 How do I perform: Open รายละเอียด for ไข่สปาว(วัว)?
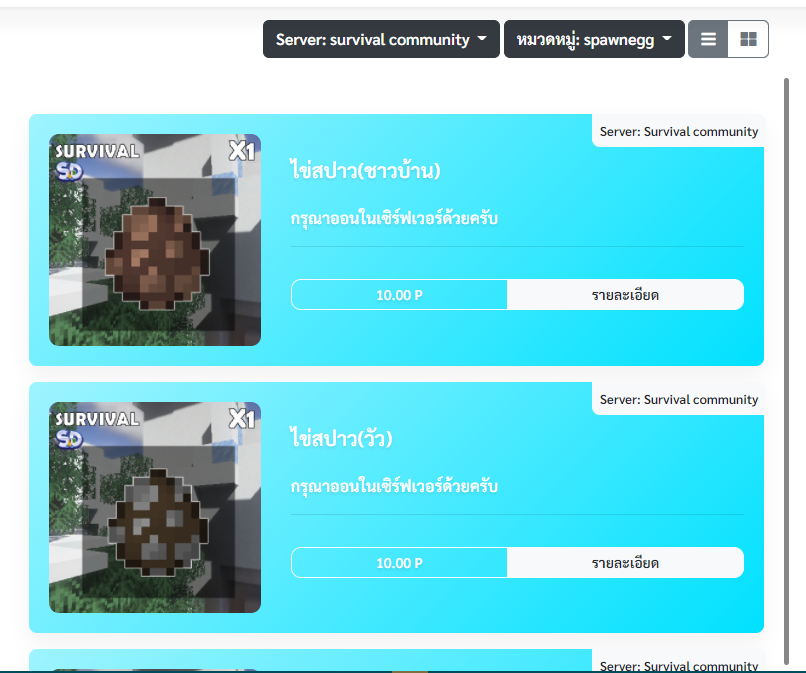(x=625, y=563)
